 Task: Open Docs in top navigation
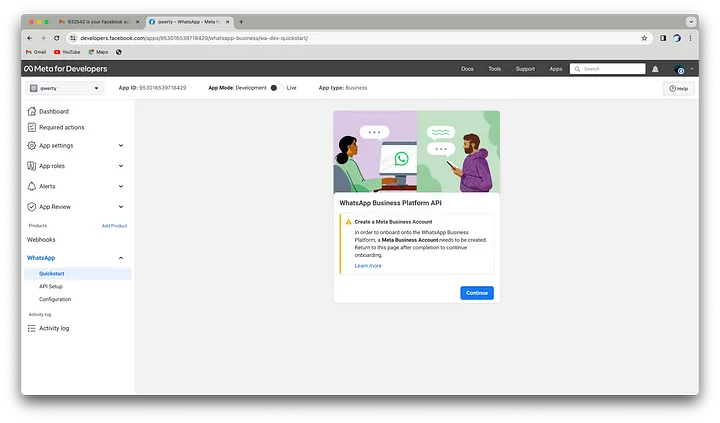(467, 69)
